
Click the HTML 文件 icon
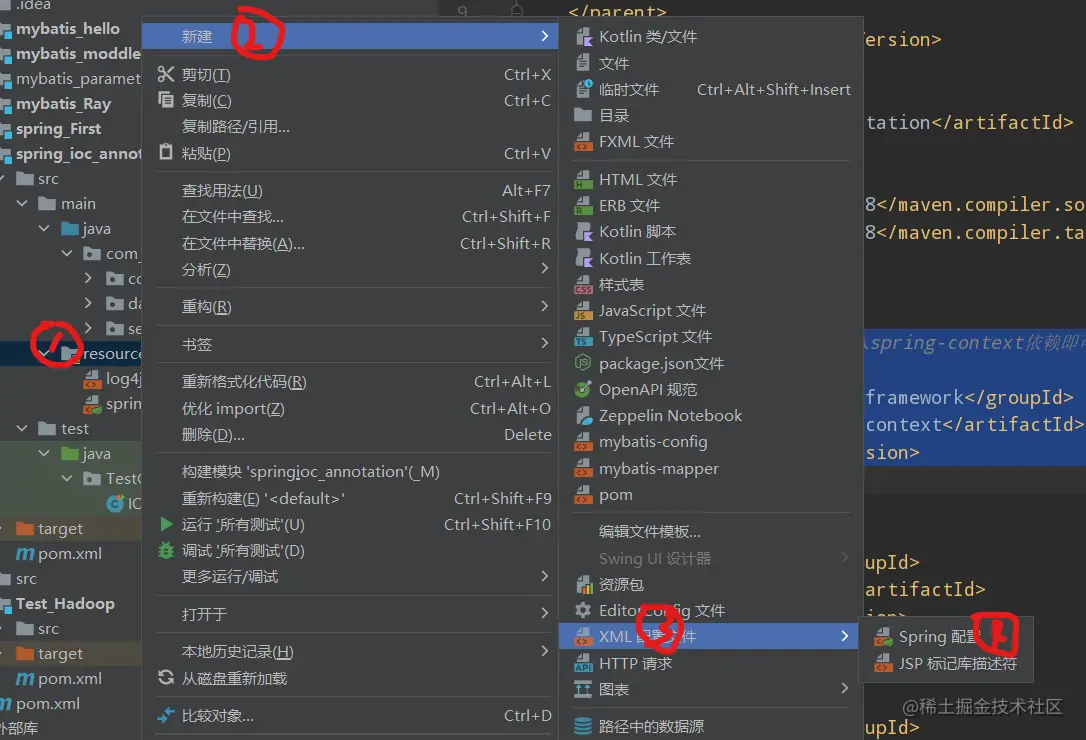click(584, 179)
